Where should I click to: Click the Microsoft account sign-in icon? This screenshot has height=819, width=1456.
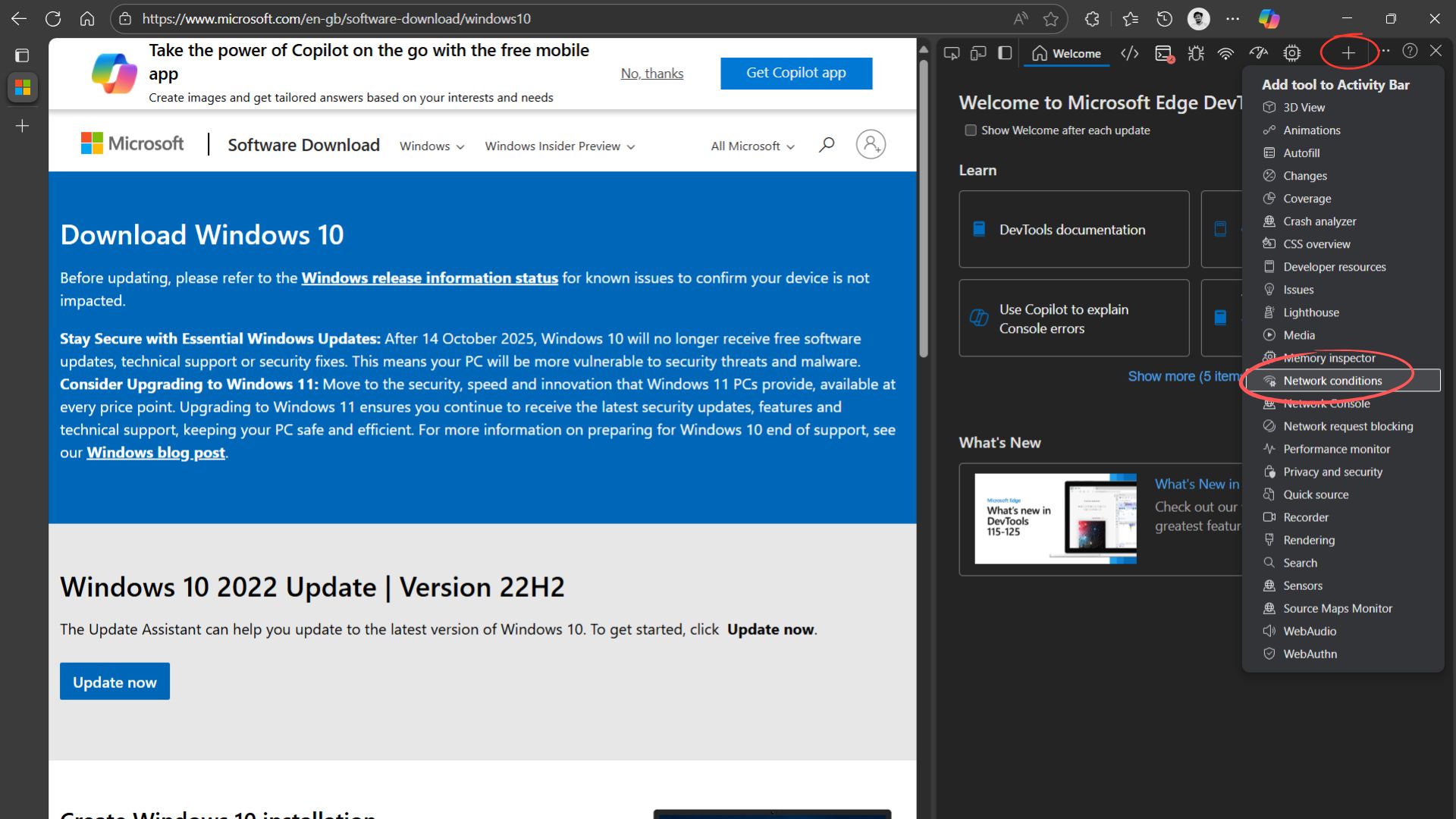(x=871, y=144)
